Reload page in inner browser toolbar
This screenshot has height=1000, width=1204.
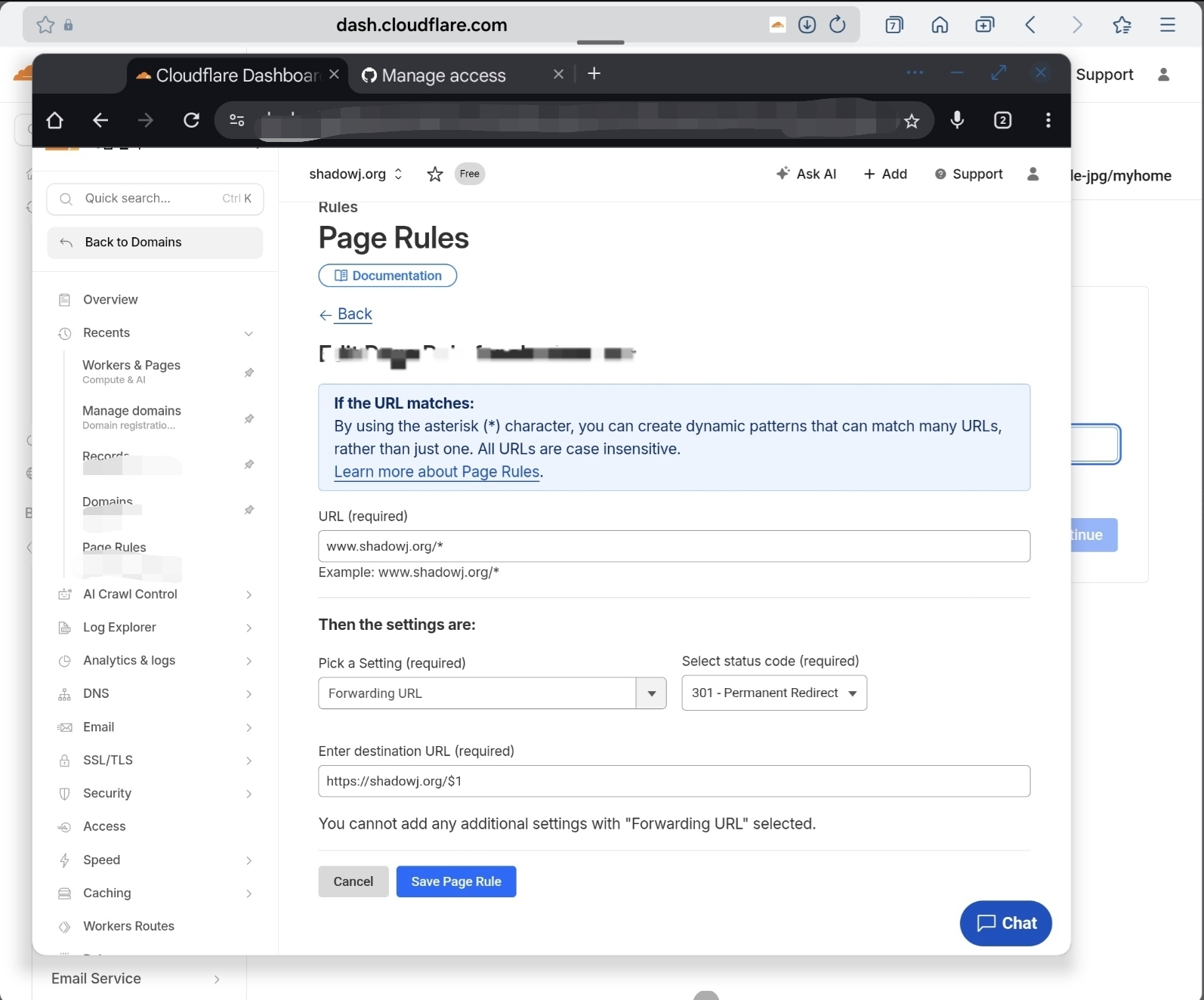pyautogui.click(x=192, y=120)
